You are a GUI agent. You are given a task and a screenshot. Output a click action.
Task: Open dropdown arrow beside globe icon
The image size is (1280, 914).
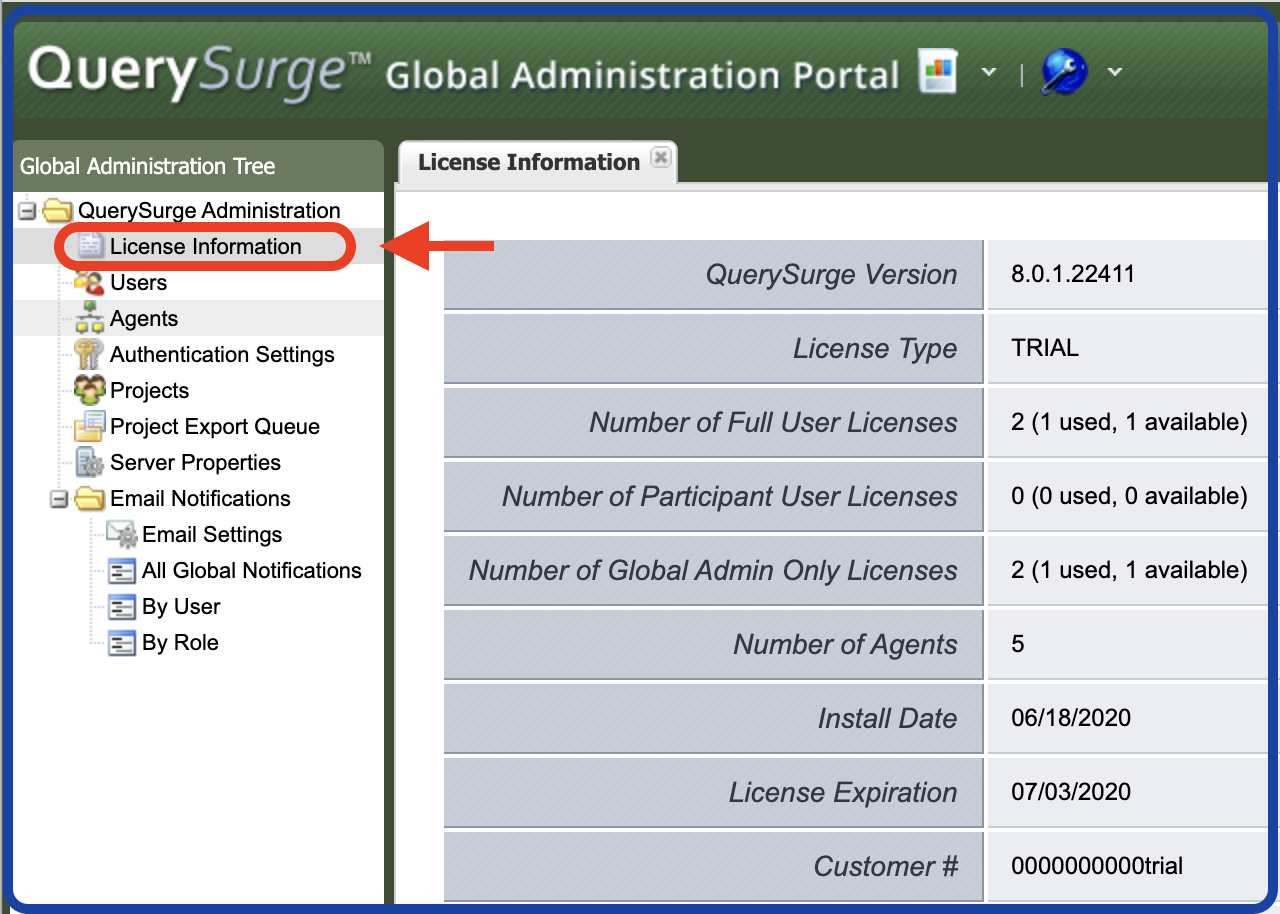click(1115, 72)
